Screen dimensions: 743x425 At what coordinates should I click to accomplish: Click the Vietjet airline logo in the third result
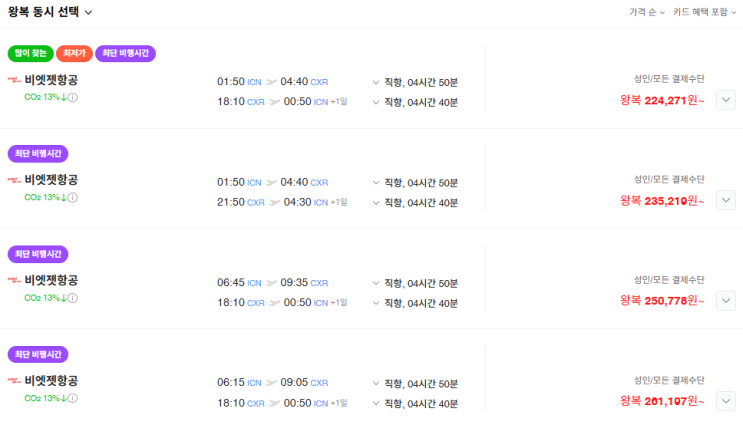click(x=14, y=280)
